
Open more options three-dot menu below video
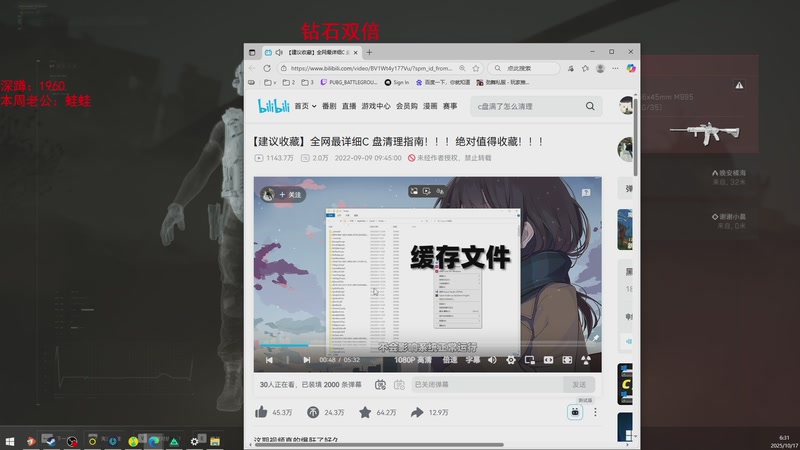tap(595, 412)
